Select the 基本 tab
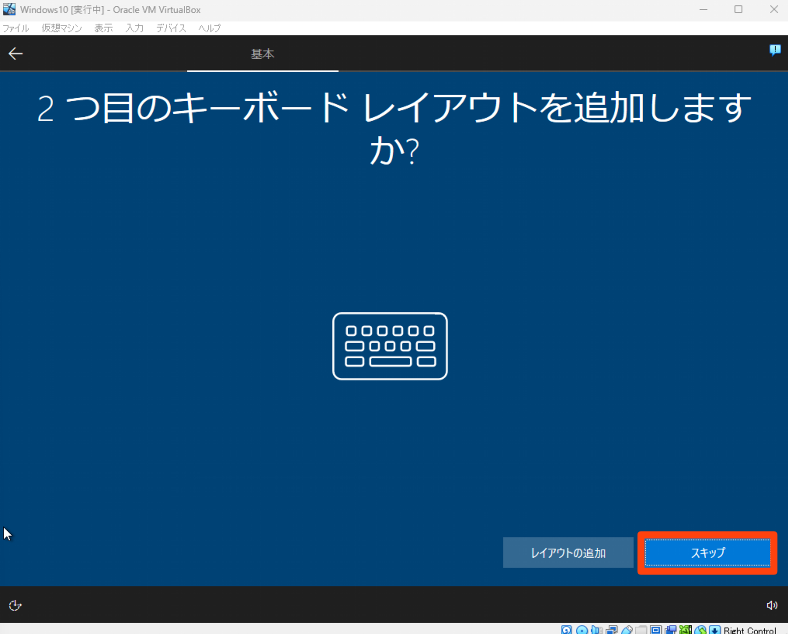788x634 pixels. pos(262,54)
